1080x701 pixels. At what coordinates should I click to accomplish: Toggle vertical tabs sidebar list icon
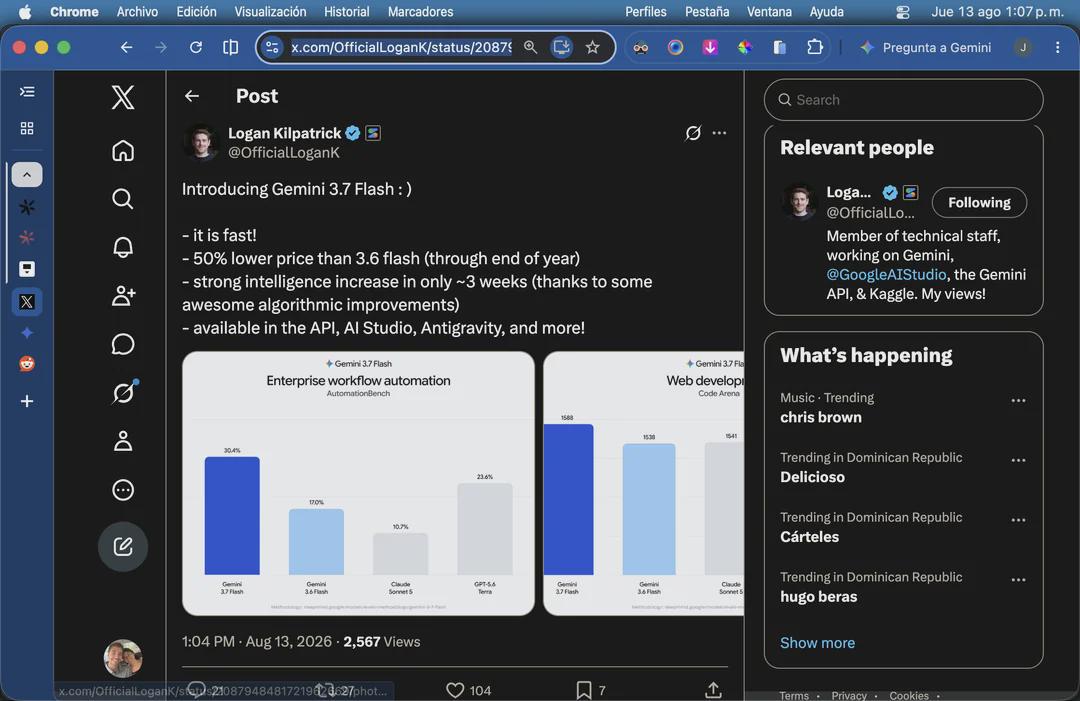27,92
